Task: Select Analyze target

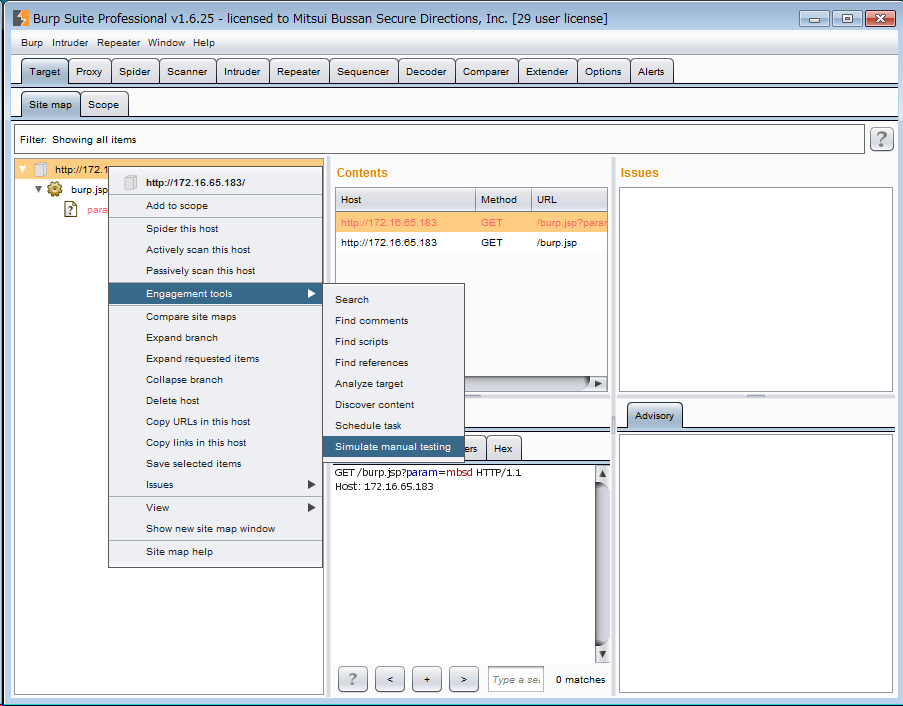Action: click(393, 384)
